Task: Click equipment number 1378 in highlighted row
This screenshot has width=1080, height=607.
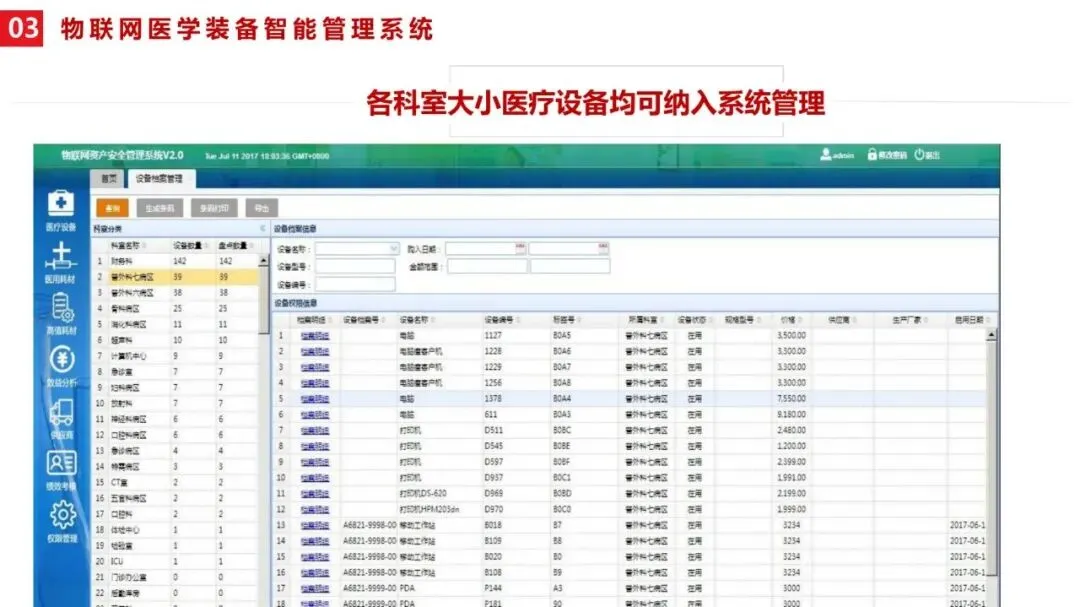Action: point(493,399)
